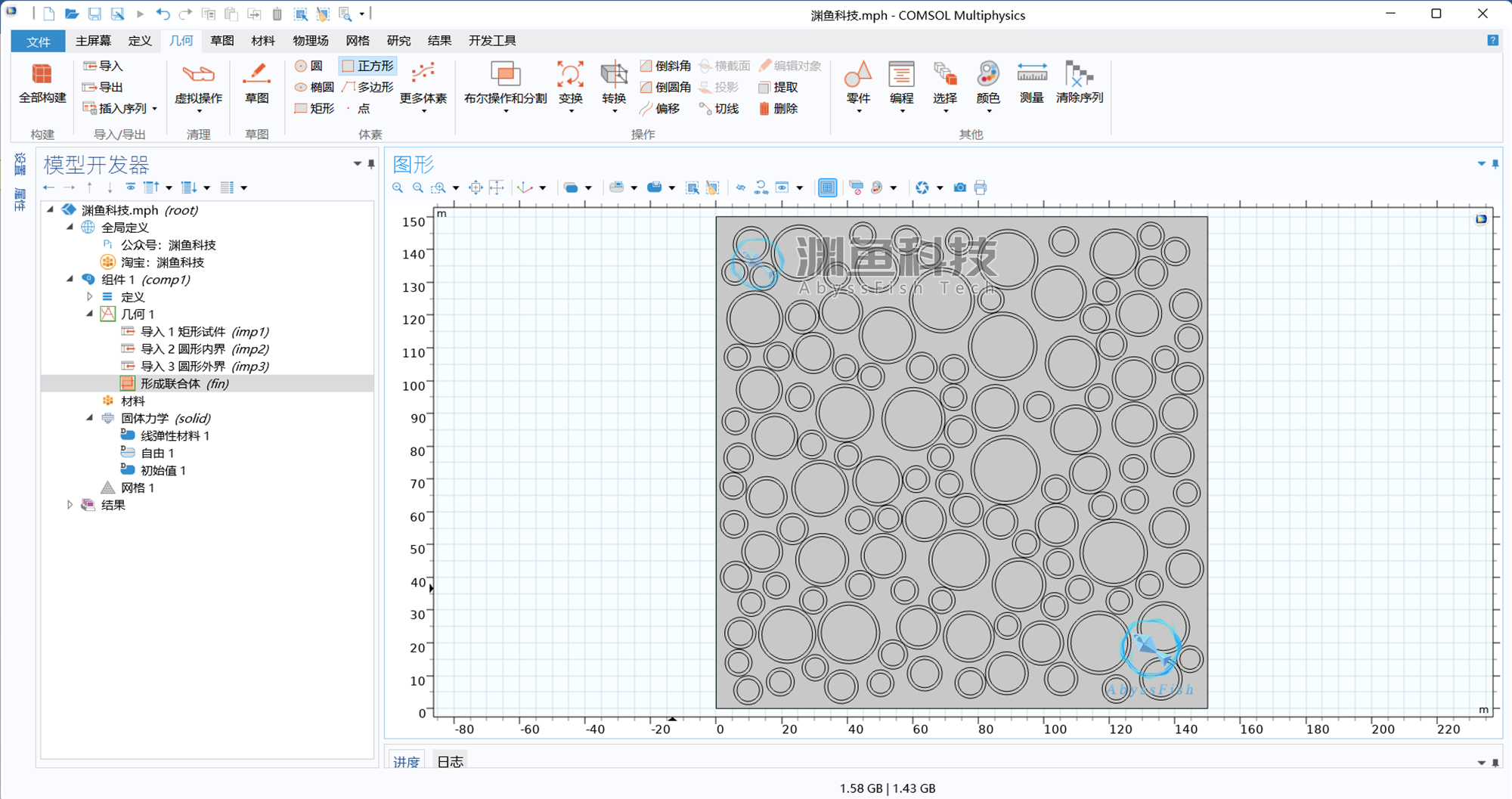Zoom out on the graphics view

(418, 187)
